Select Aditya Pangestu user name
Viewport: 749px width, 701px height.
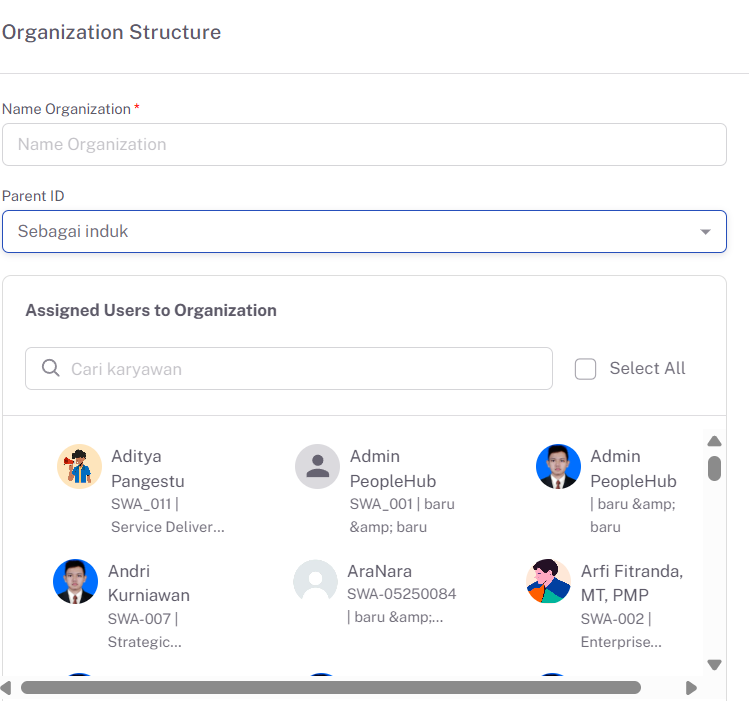coord(148,468)
